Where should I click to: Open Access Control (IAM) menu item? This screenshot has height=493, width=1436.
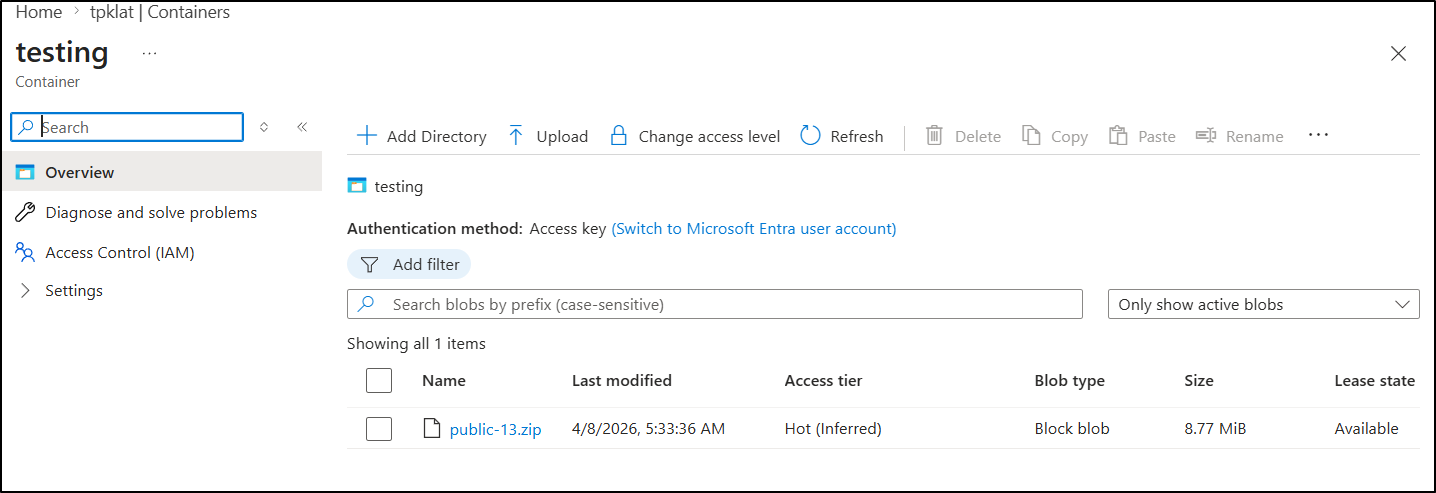point(119,252)
